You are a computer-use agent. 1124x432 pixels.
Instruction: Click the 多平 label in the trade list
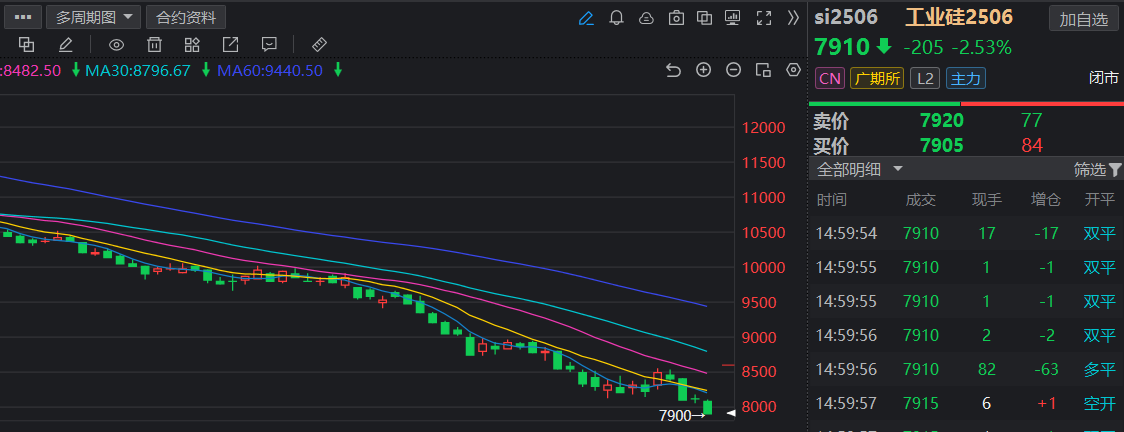1100,370
